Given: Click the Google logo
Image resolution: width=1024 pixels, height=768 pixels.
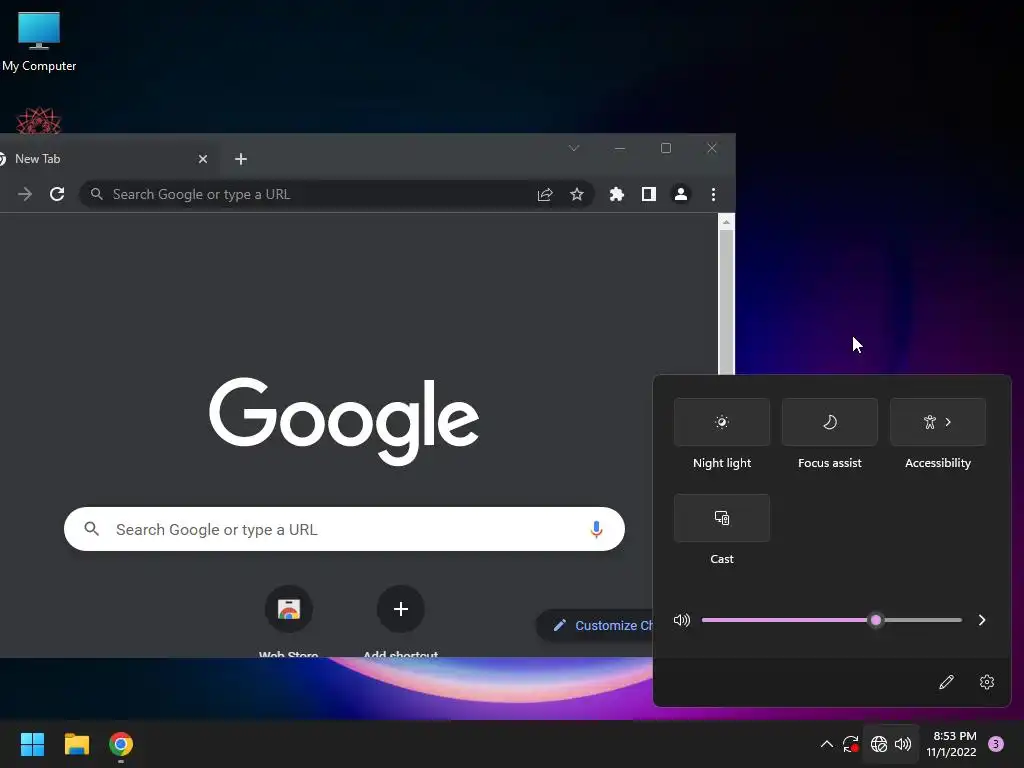Looking at the screenshot, I should pos(344,421).
